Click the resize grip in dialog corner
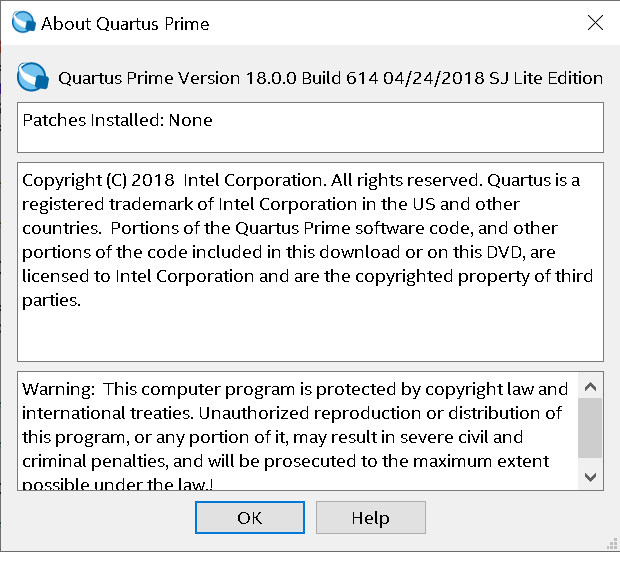Viewport: 620px width, 562px height. pyautogui.click(x=612, y=544)
